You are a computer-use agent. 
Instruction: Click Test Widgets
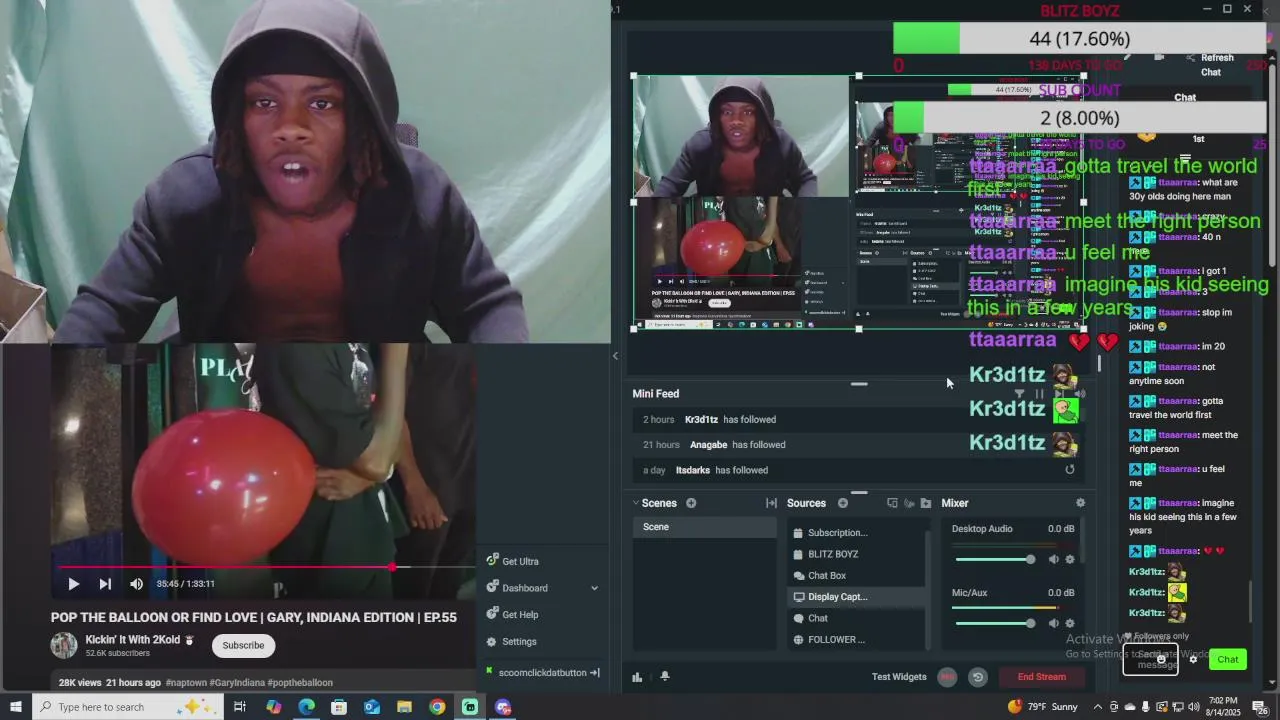coord(899,677)
